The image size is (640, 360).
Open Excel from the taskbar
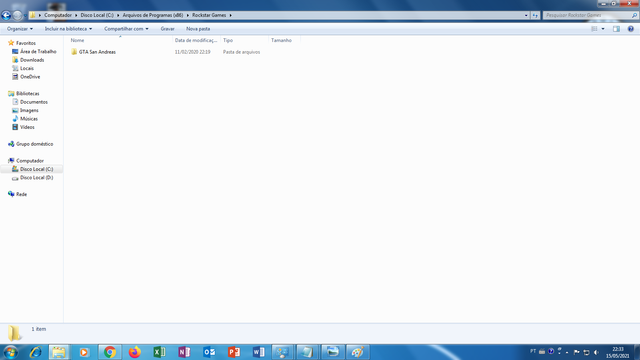159,352
